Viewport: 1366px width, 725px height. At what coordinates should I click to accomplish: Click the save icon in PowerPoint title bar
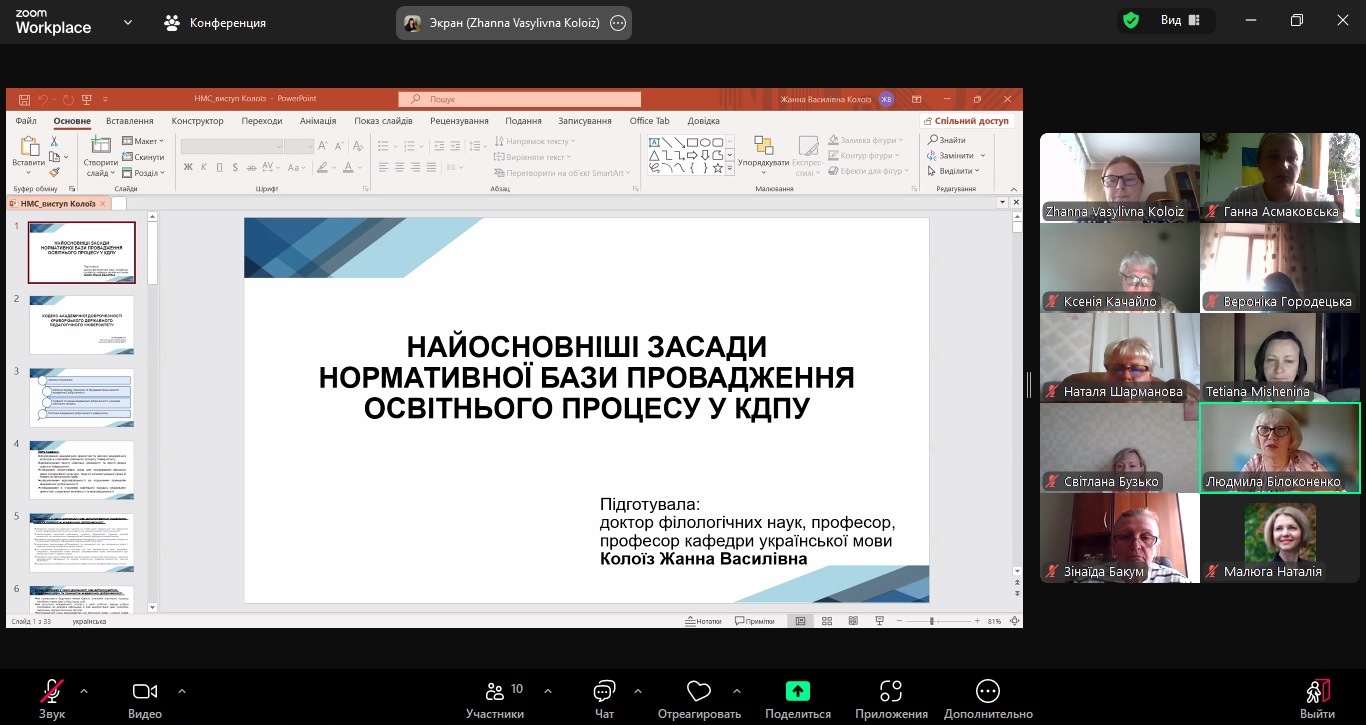[25, 99]
